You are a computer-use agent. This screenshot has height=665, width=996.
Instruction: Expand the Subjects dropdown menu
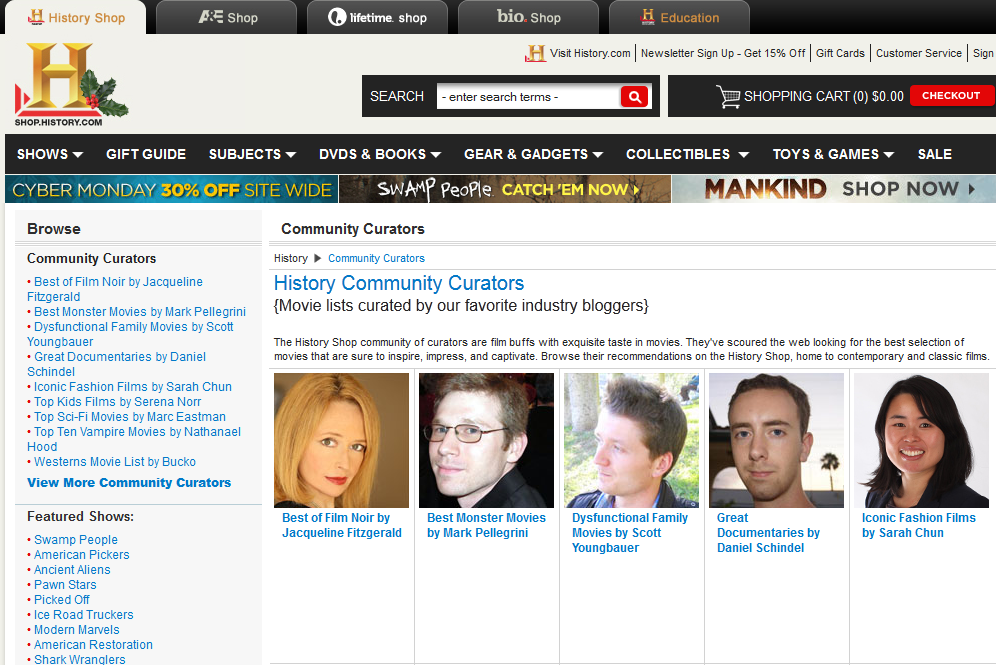(x=252, y=154)
